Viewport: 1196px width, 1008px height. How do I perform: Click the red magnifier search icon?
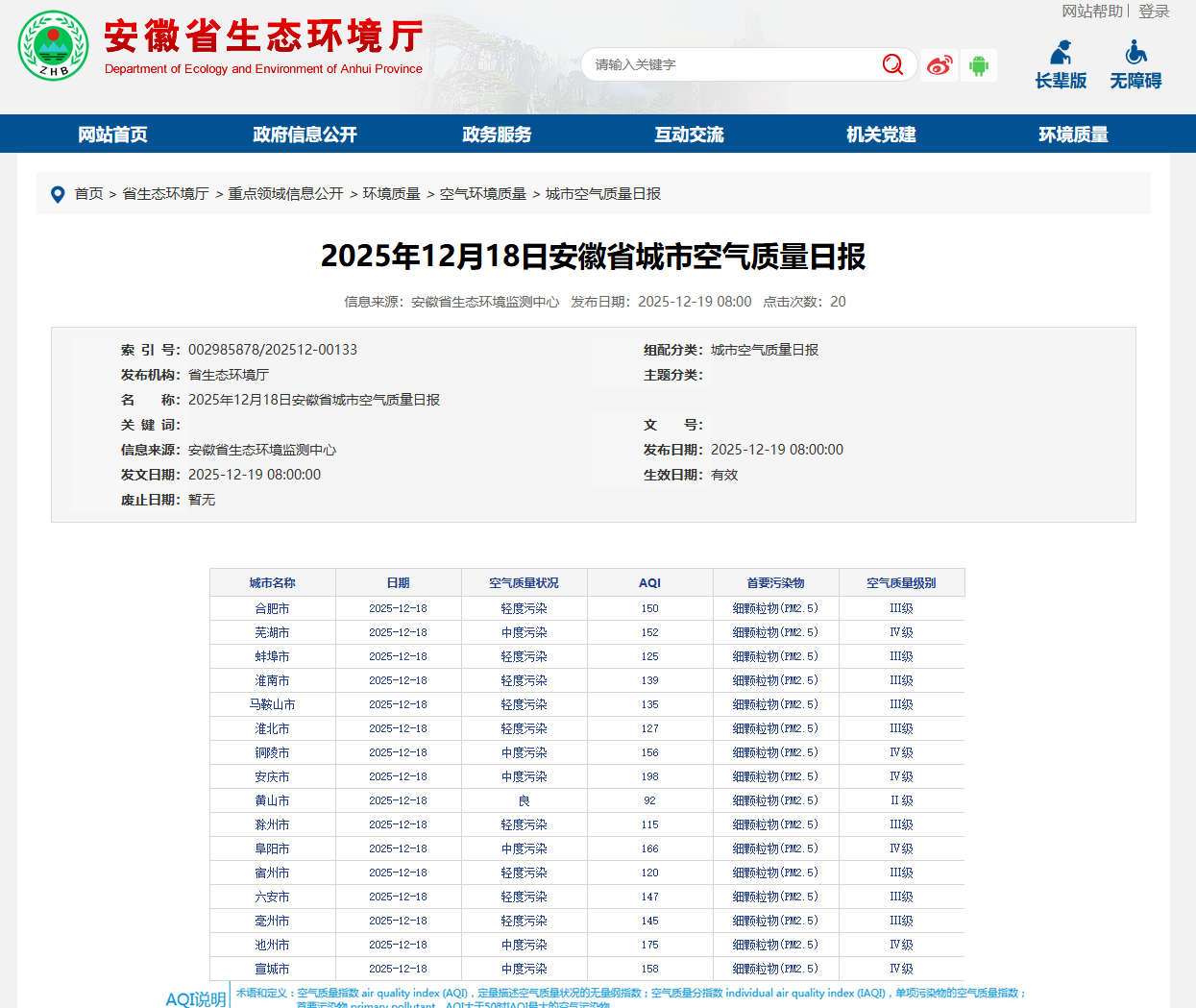pyautogui.click(x=892, y=64)
